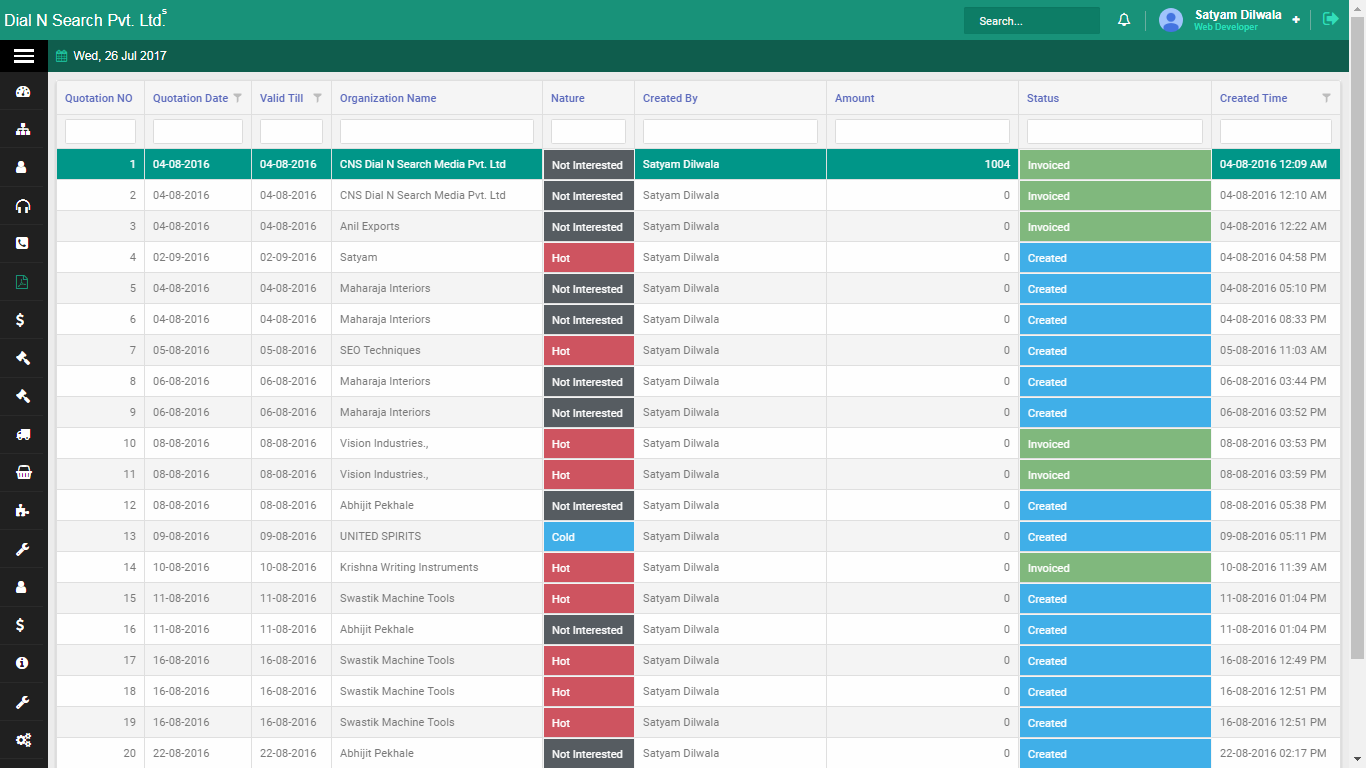Click created time 09-08-2016 05:11 PM

(1274, 537)
